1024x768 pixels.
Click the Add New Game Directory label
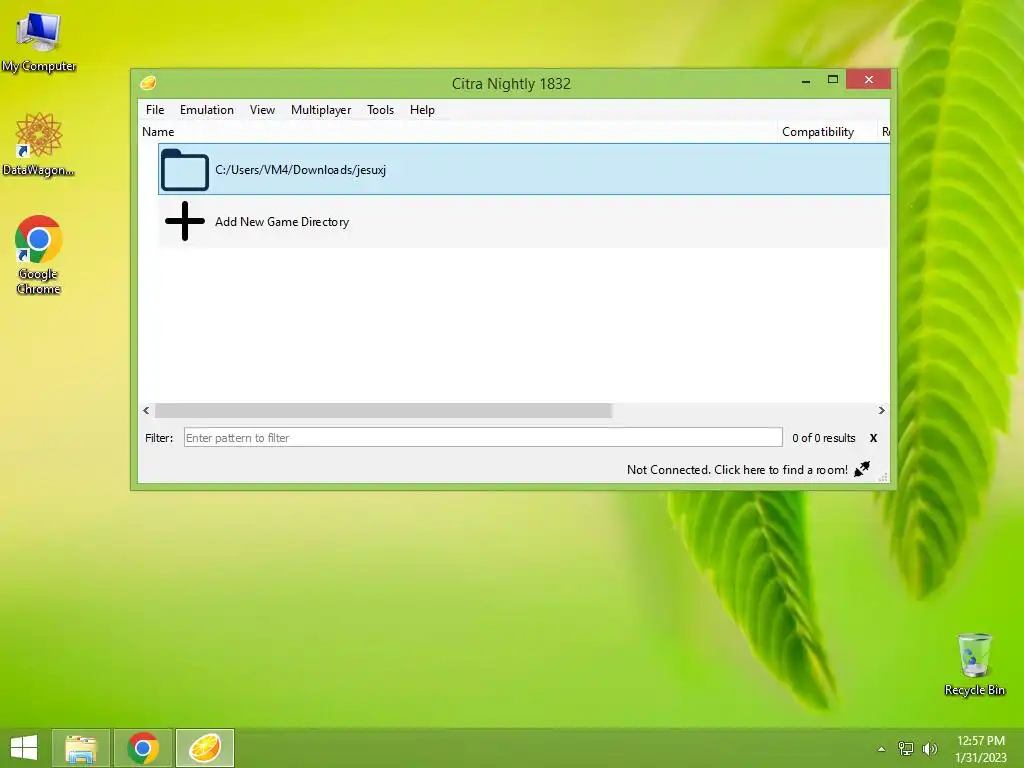click(282, 222)
